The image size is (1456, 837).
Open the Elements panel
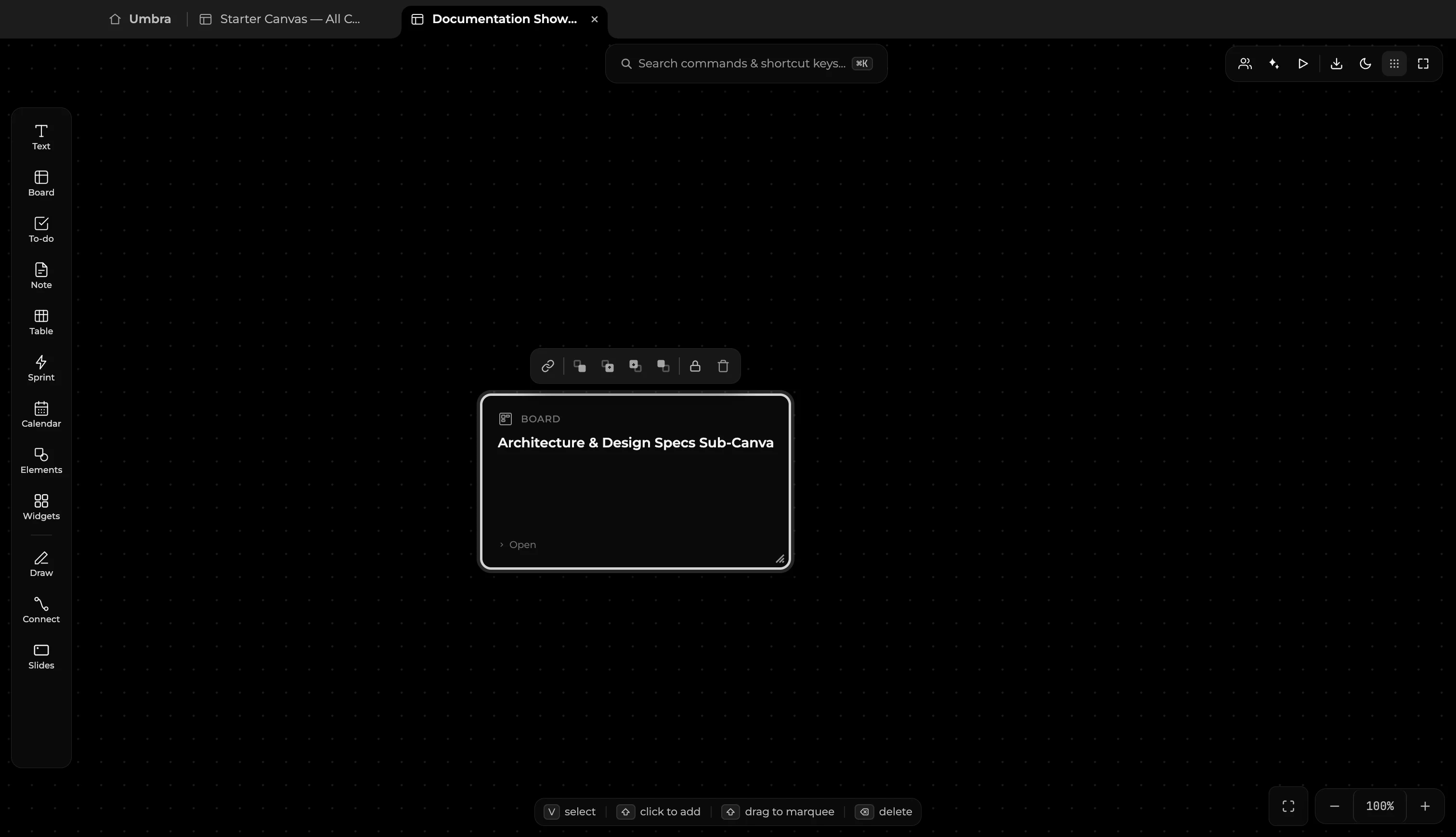point(41,461)
